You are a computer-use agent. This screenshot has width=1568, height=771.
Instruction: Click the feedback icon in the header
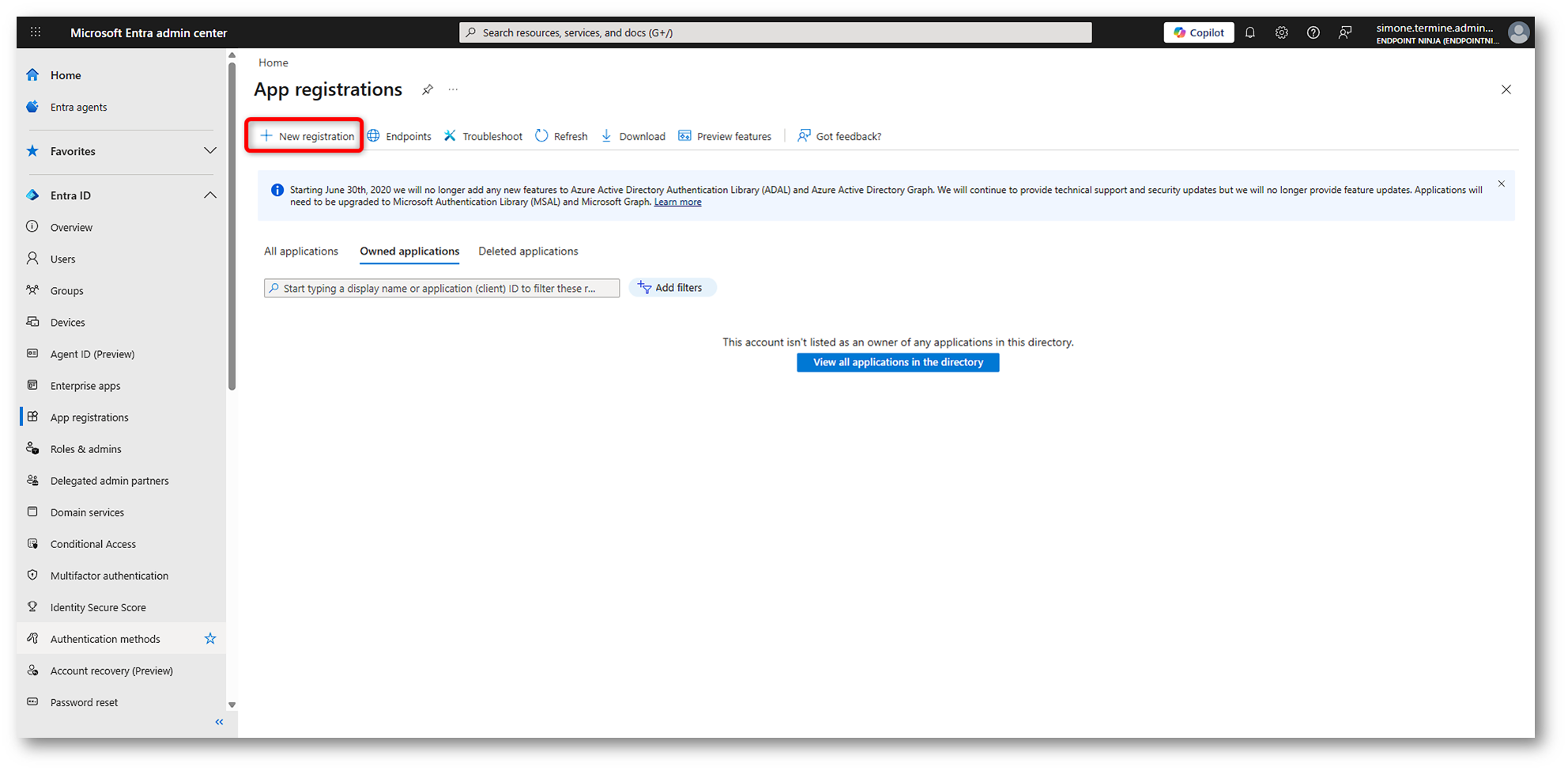[x=1345, y=32]
